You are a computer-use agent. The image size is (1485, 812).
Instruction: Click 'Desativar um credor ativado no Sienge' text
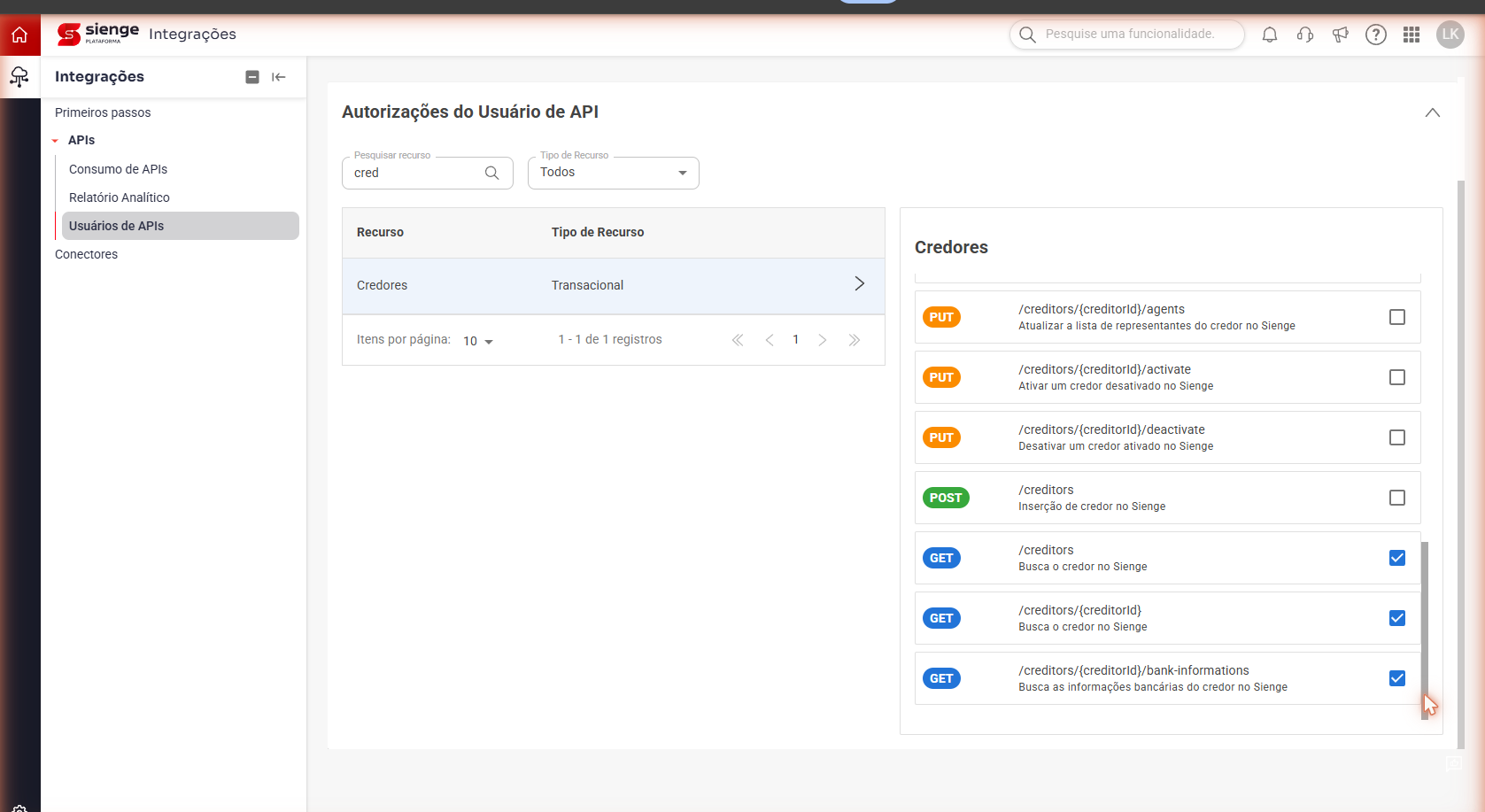pos(1116,446)
